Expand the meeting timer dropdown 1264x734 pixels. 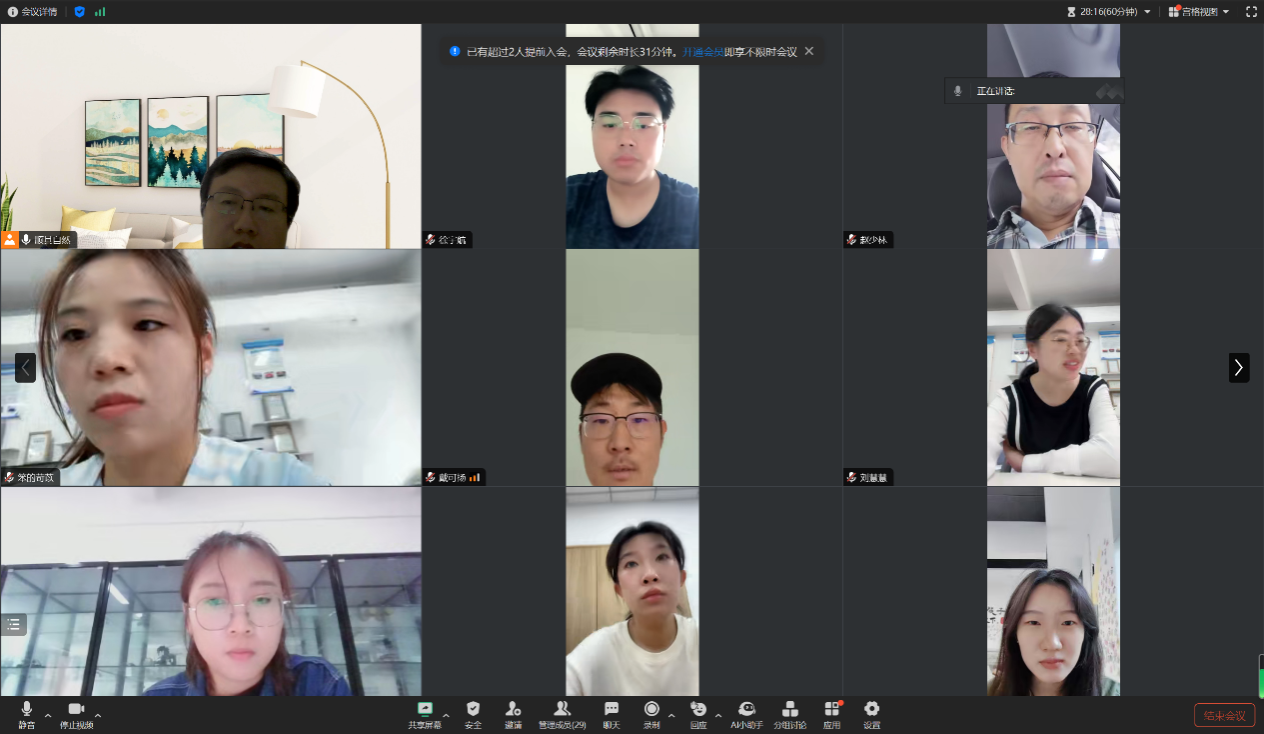pyautogui.click(x=1147, y=12)
